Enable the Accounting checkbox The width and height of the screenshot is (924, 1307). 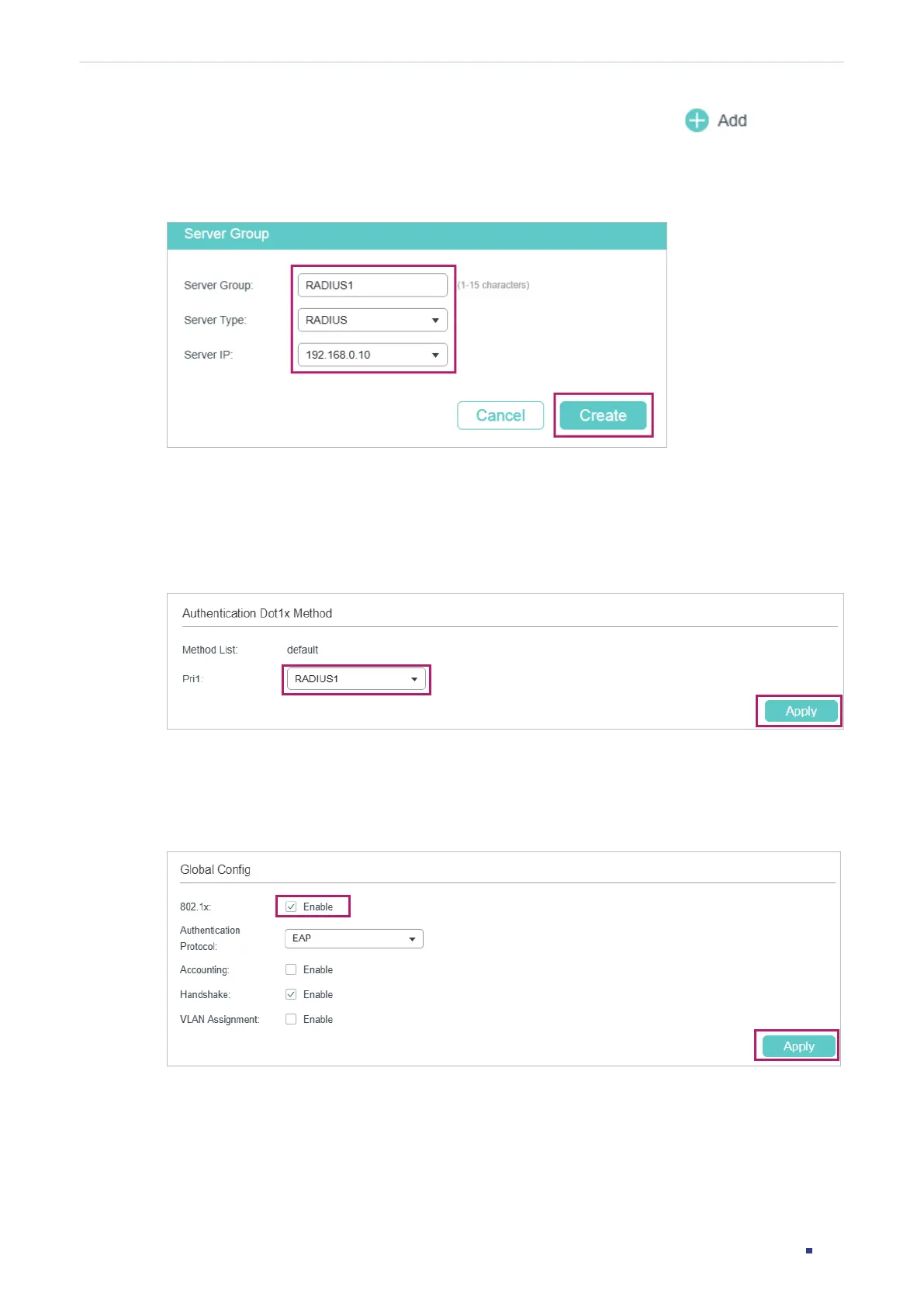tap(291, 969)
